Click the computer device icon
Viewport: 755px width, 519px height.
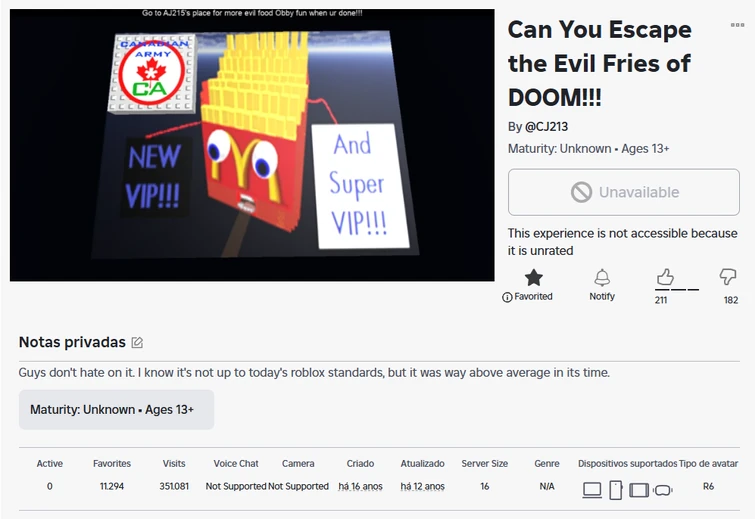592,490
